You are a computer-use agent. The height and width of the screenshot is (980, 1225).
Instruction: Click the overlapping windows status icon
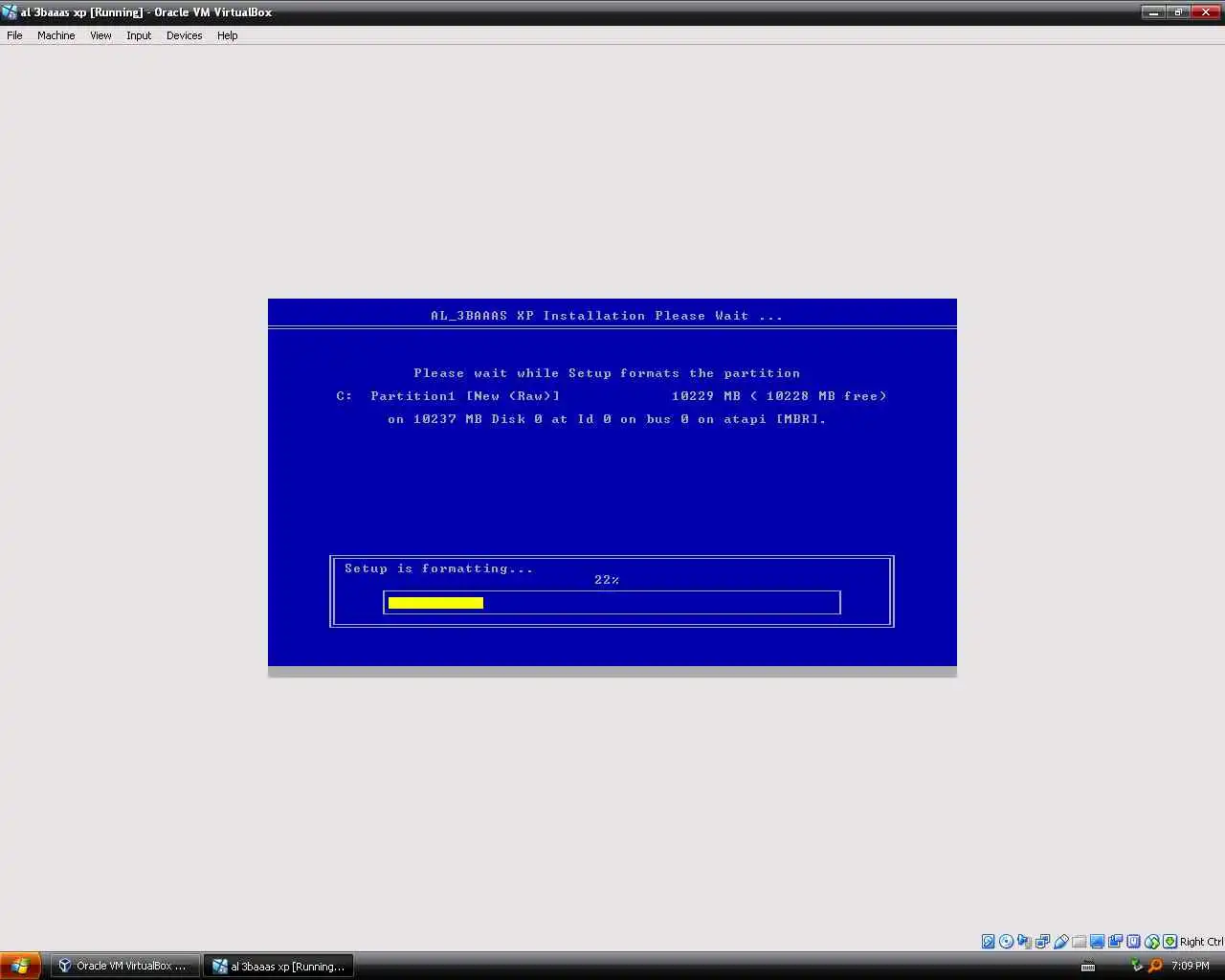1116,942
